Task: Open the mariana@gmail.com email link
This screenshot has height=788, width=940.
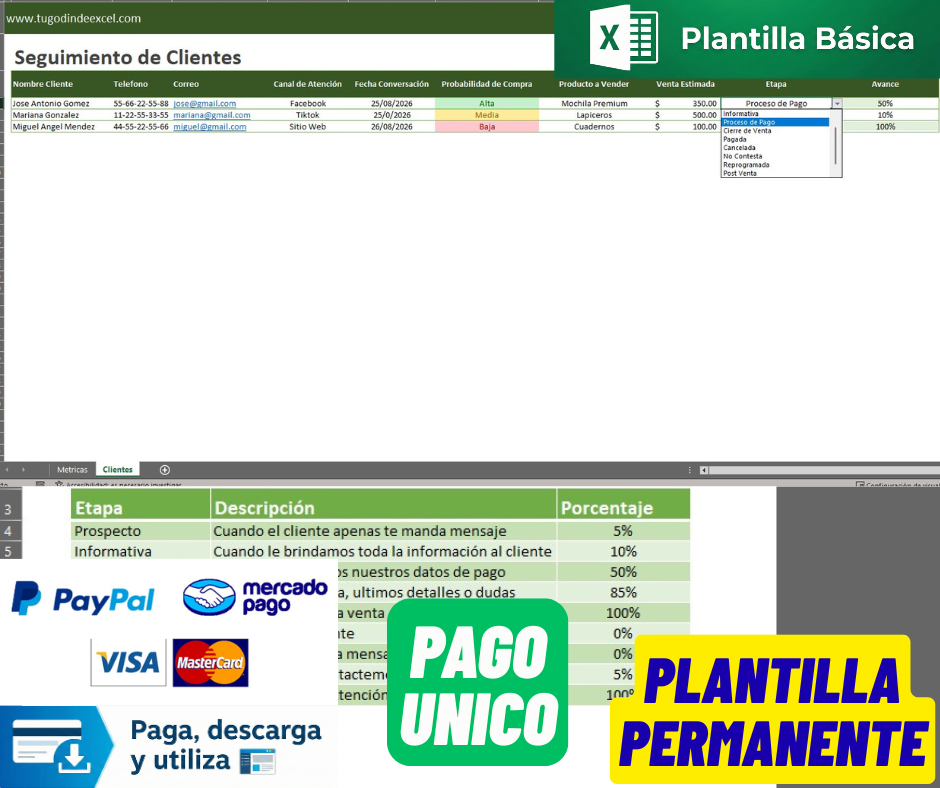Action: (x=212, y=115)
